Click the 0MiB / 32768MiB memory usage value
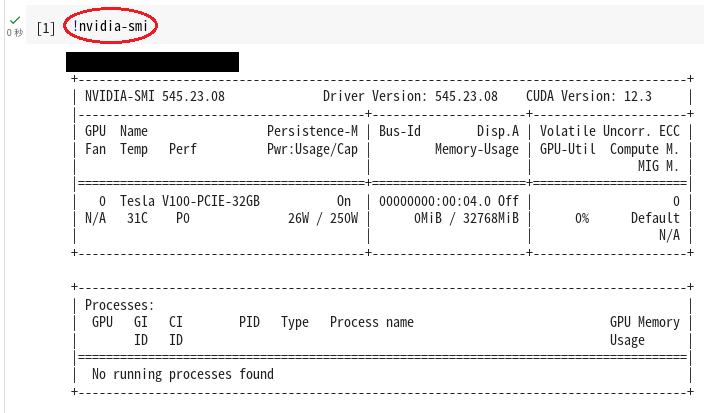The width and height of the screenshot is (704, 413). (466, 218)
